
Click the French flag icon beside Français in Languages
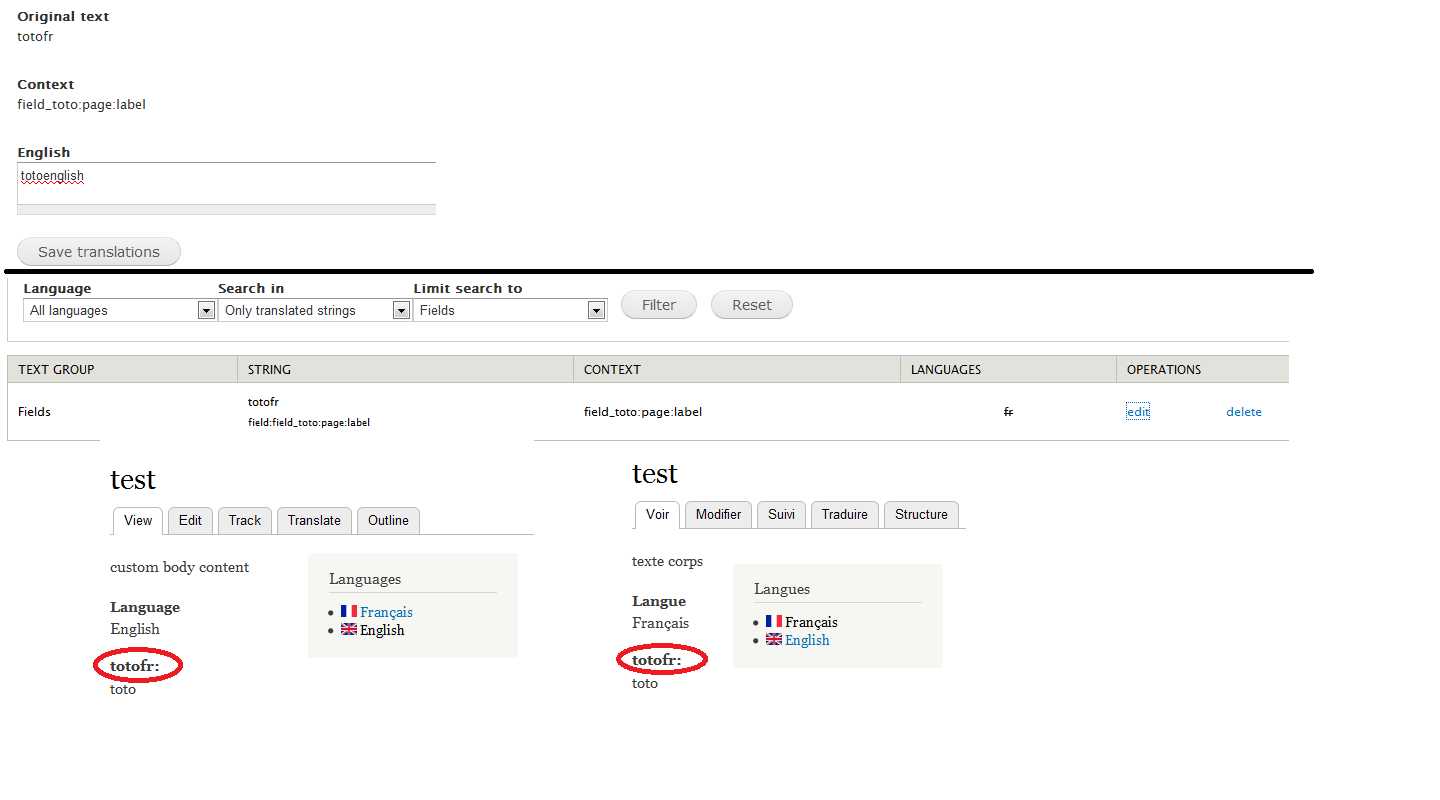(x=348, y=611)
